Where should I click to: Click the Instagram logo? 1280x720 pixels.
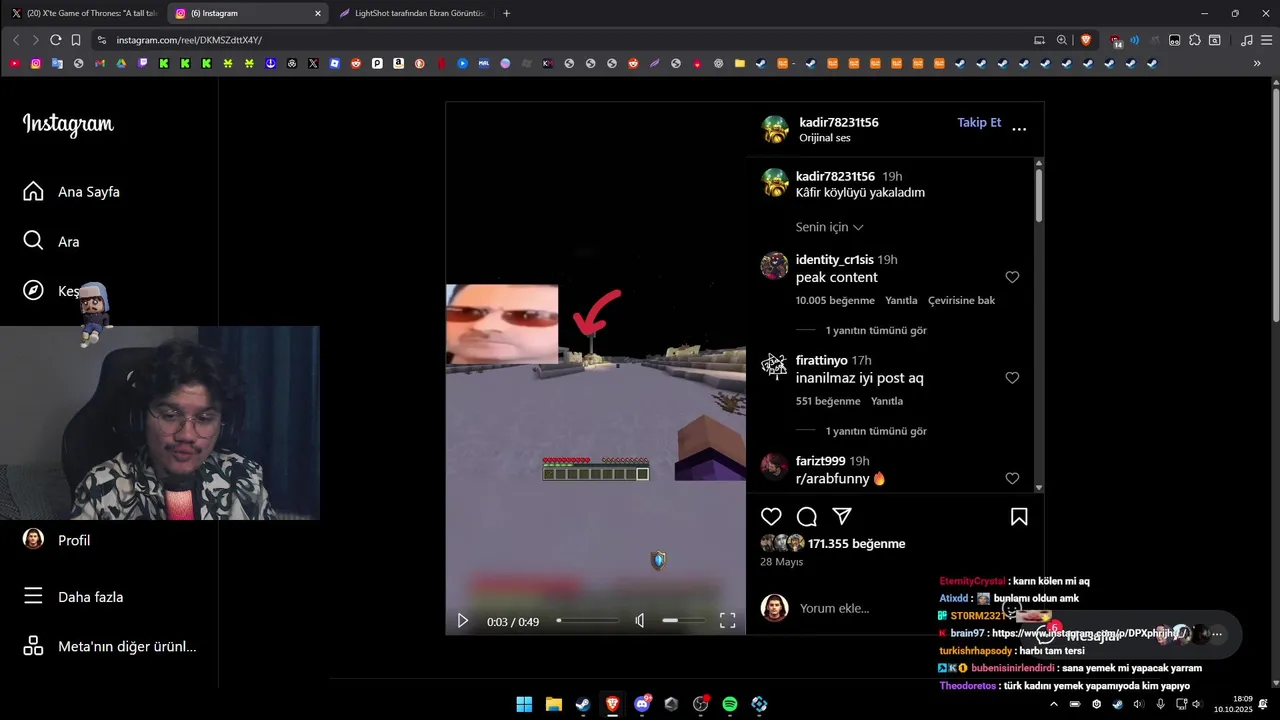[x=68, y=124]
